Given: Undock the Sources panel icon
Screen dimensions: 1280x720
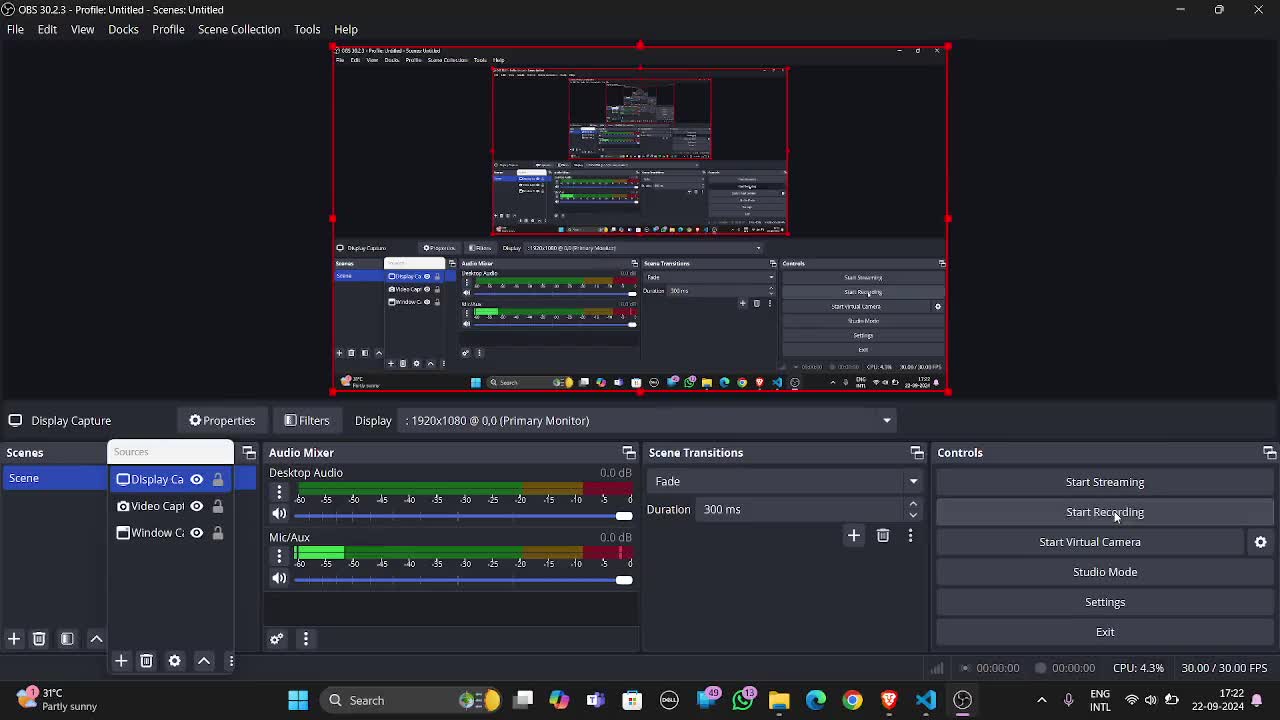Looking at the screenshot, I should coord(249,453).
